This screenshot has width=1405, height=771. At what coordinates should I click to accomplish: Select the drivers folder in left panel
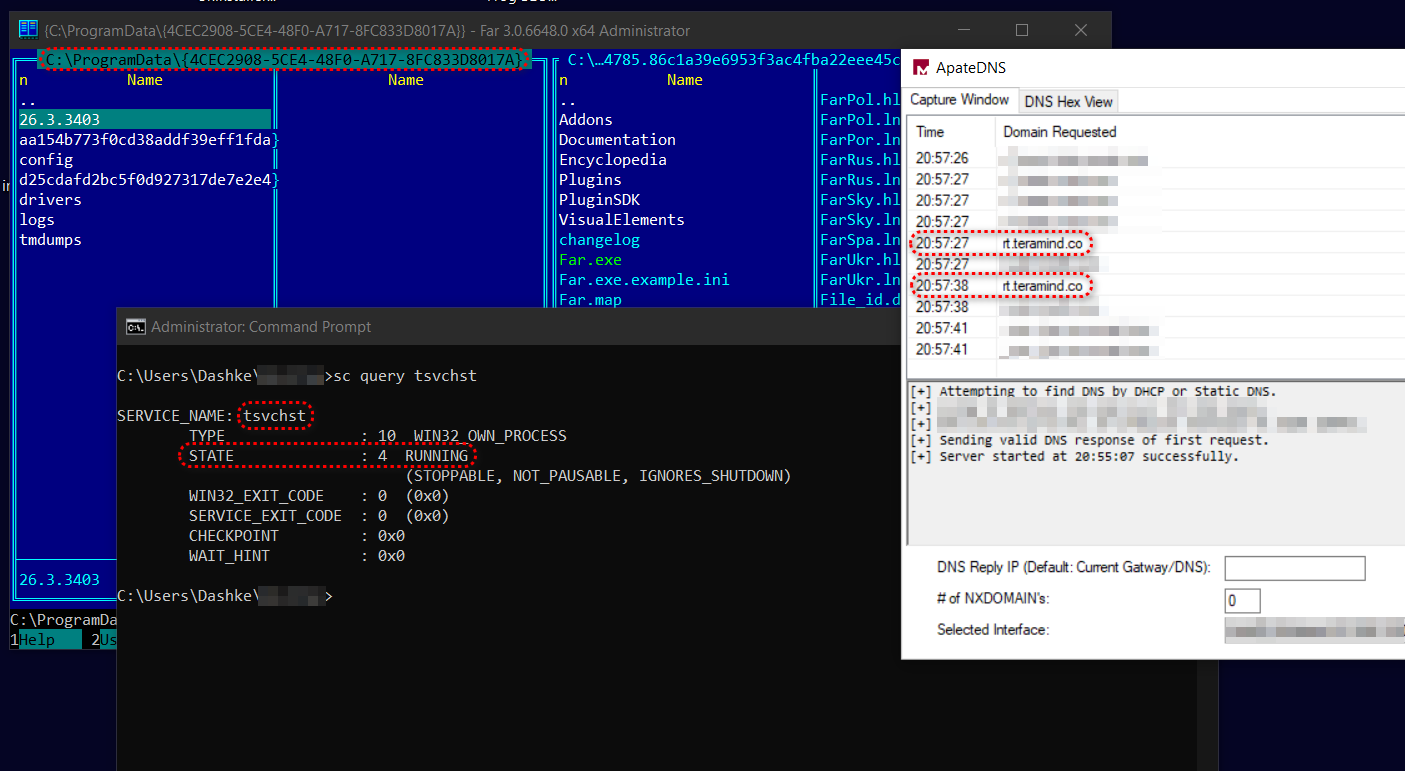coord(50,200)
